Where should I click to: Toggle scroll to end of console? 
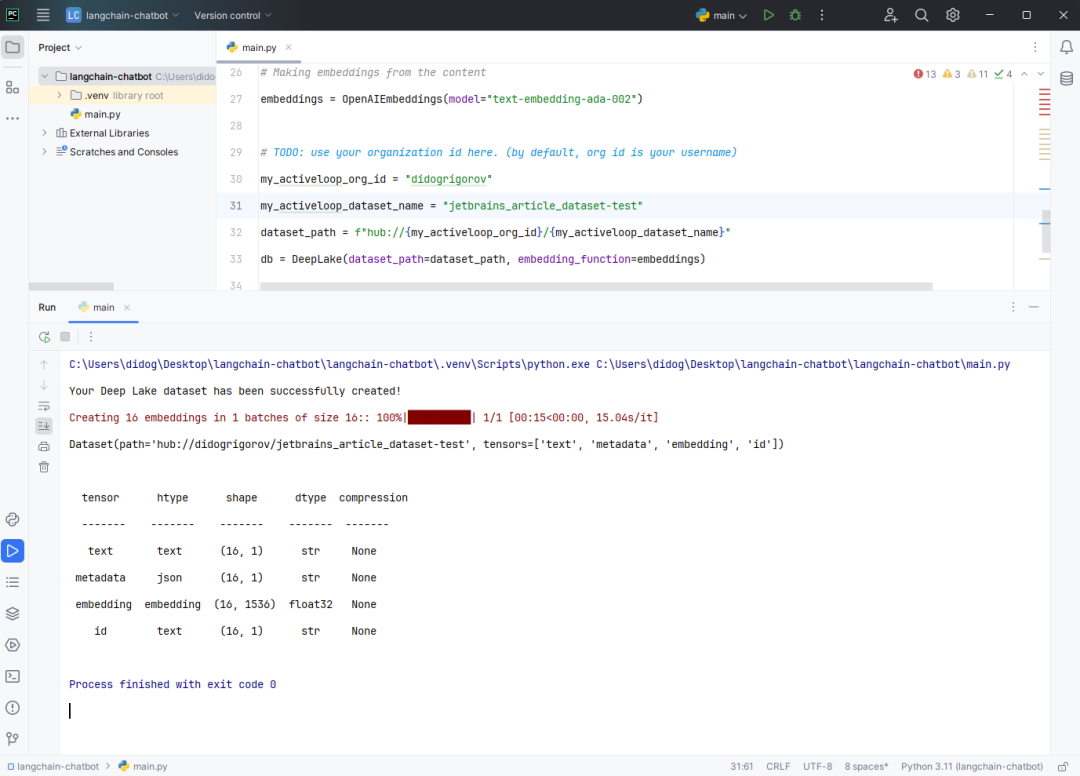(44, 426)
